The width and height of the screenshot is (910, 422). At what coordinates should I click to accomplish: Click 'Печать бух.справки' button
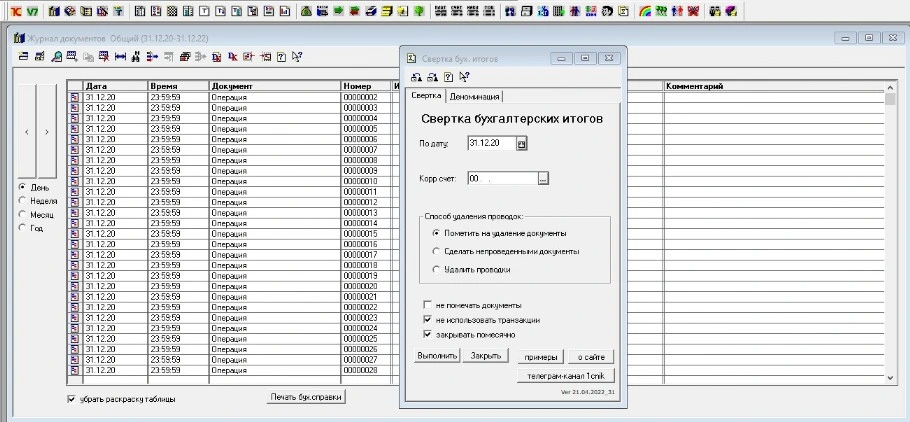coord(307,397)
